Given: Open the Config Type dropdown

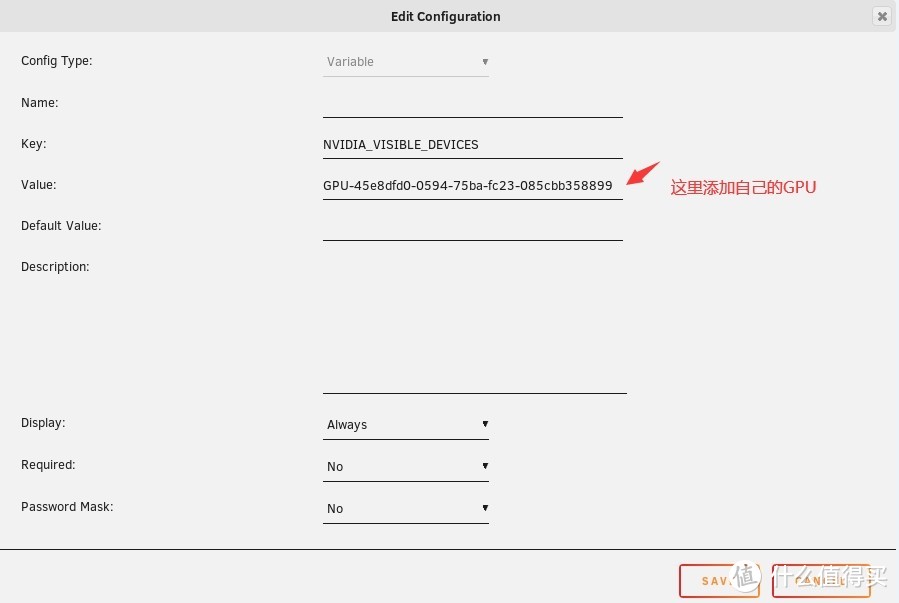Looking at the screenshot, I should (x=406, y=62).
